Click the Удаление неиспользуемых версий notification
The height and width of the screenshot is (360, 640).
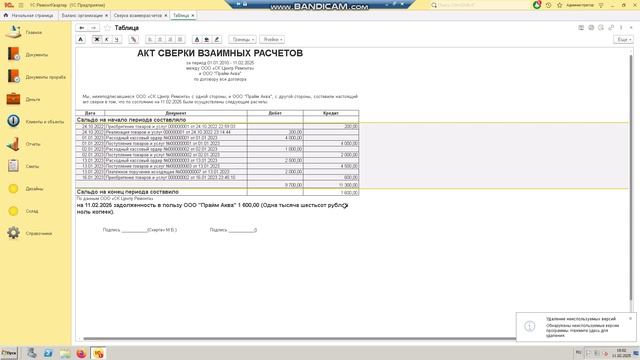tap(576, 327)
